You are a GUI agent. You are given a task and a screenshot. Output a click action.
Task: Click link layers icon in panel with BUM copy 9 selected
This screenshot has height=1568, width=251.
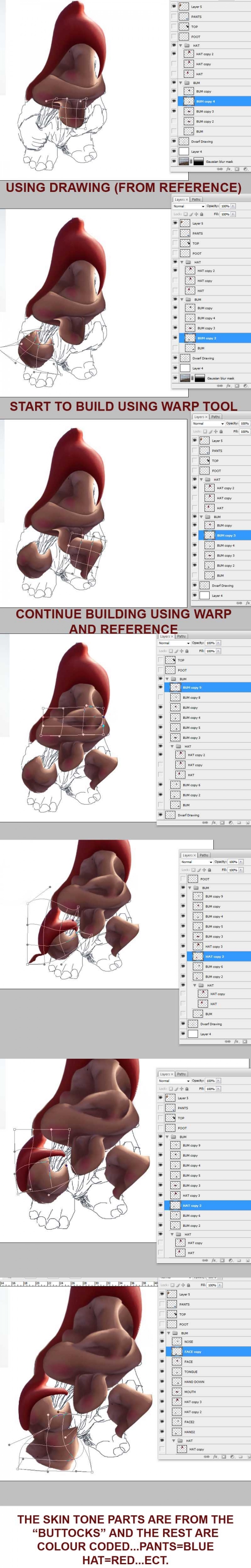point(205,823)
